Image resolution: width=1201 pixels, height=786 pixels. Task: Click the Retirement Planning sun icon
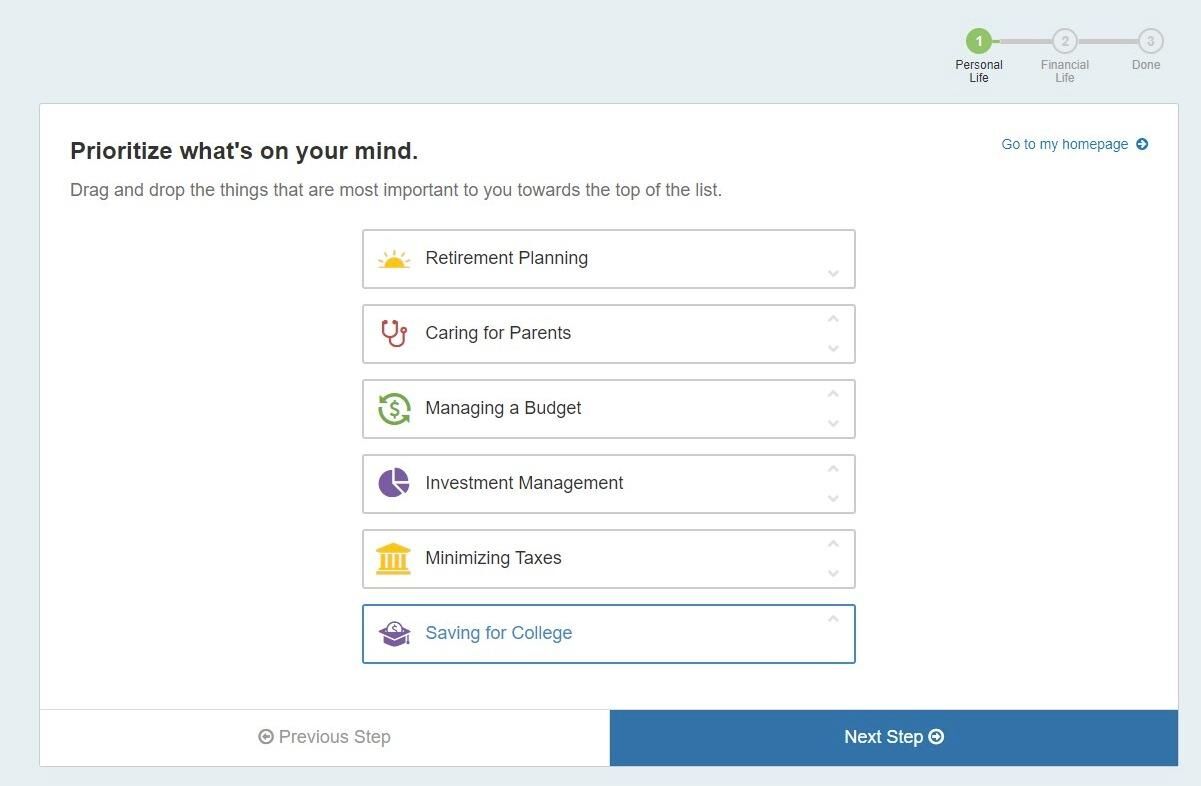[x=394, y=259]
